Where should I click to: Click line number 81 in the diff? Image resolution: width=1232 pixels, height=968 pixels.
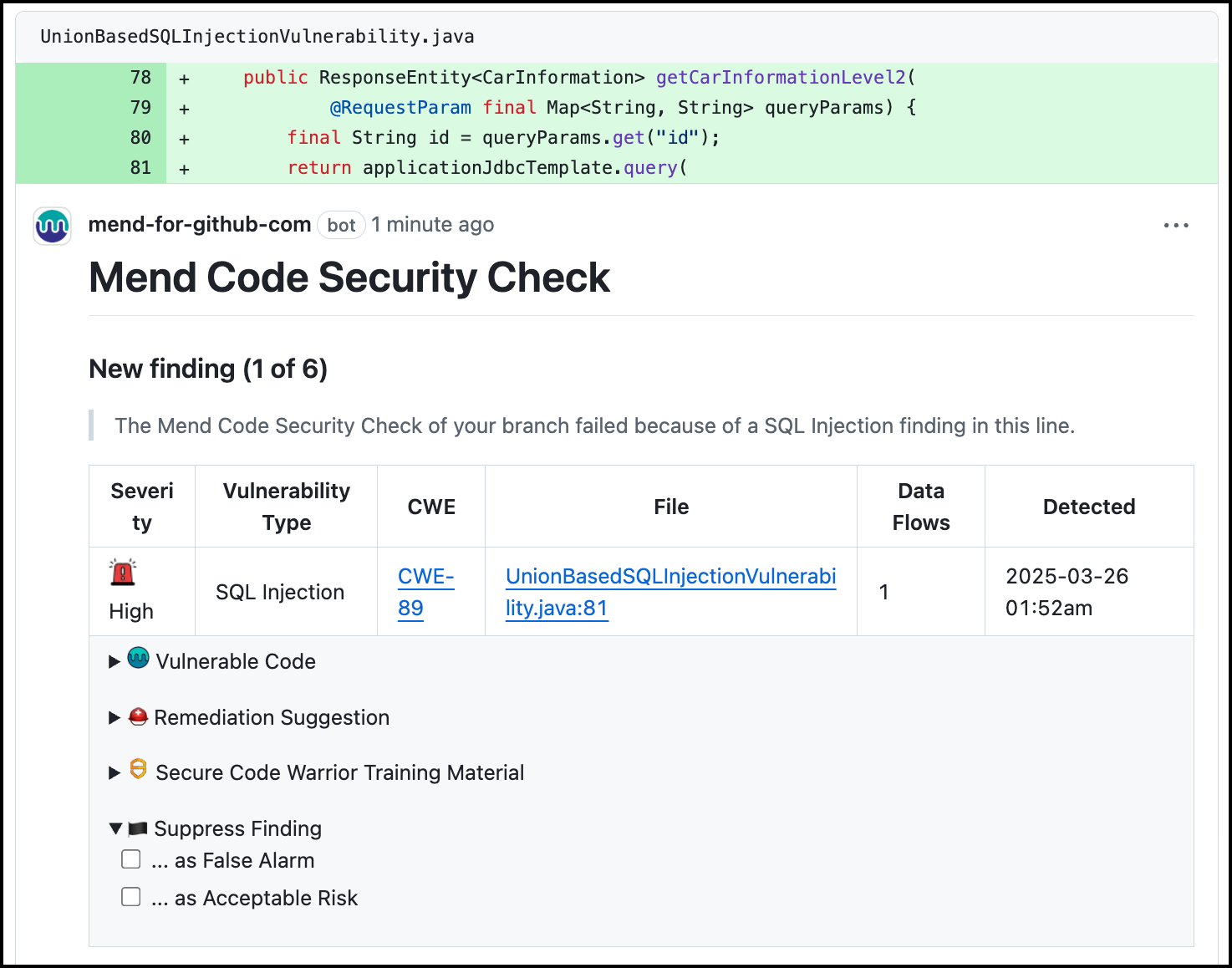pos(140,168)
